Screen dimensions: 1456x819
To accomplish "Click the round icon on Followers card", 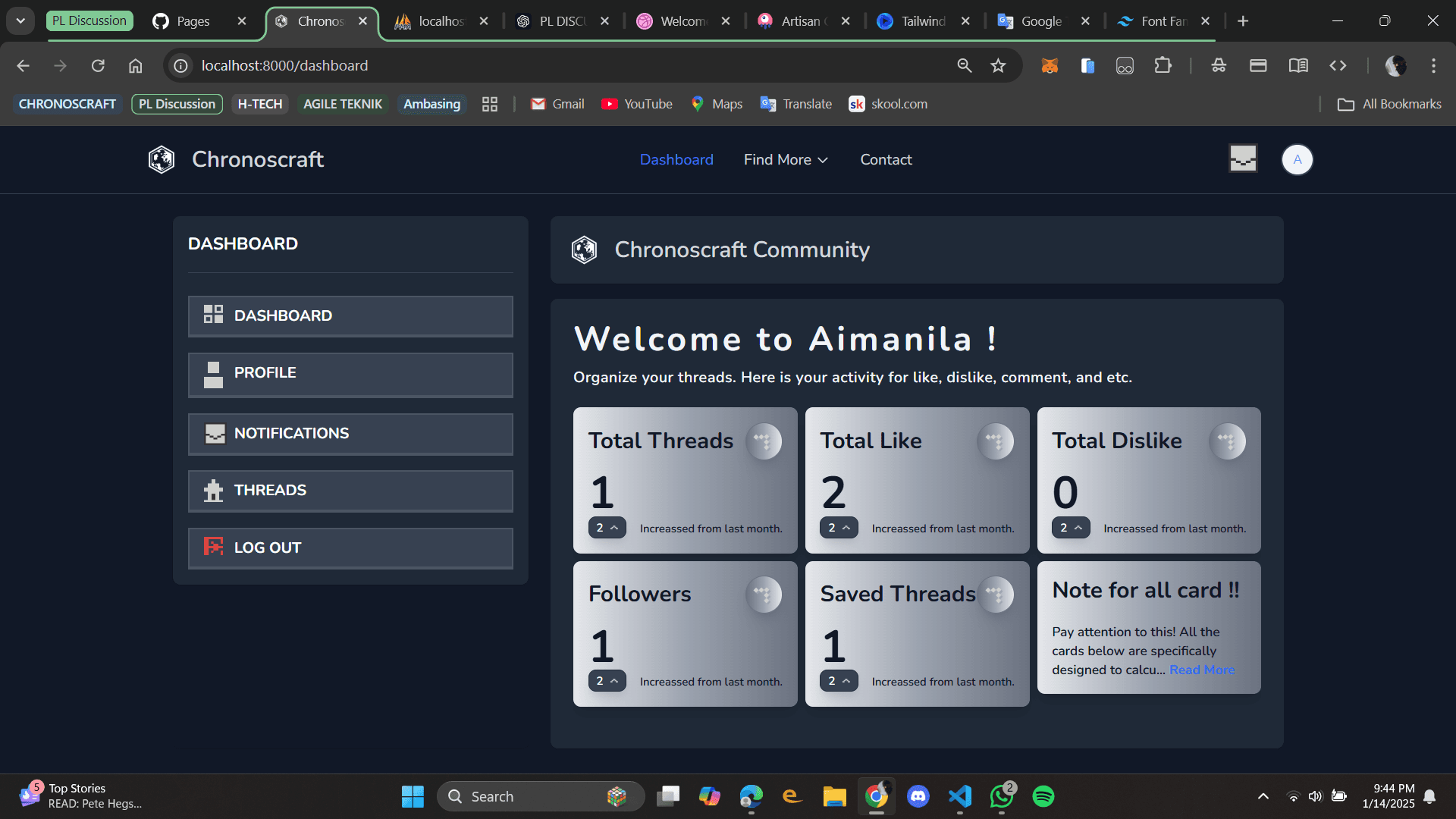I will pos(764,595).
